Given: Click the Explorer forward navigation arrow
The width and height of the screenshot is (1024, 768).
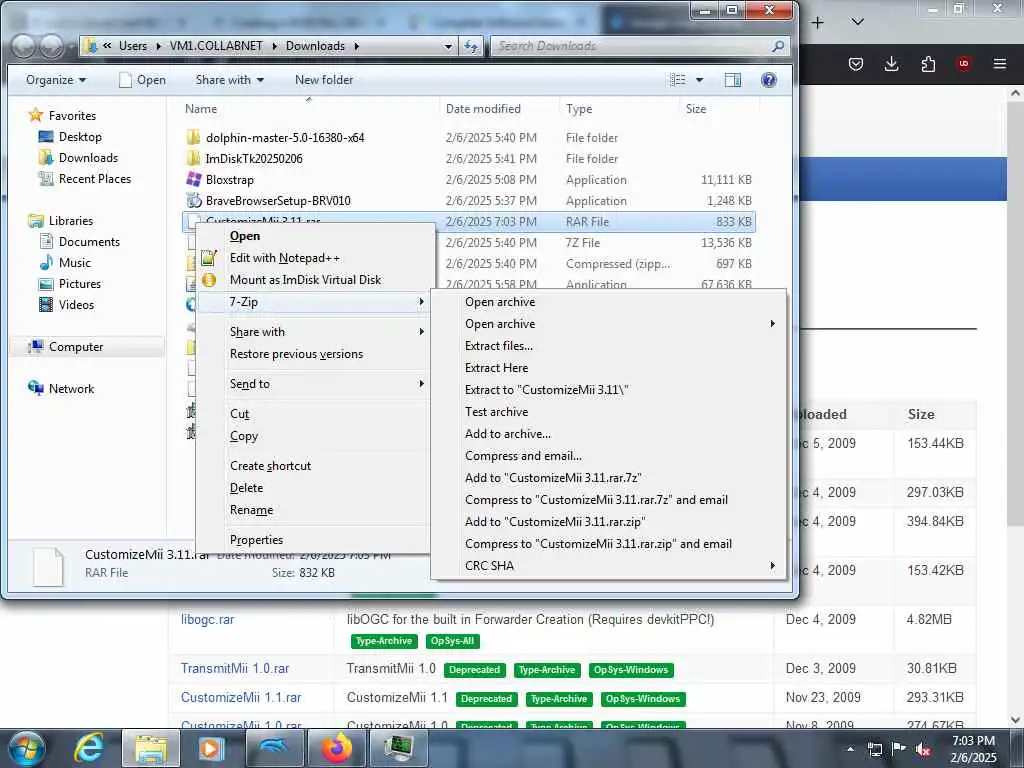Looking at the screenshot, I should tap(52, 46).
